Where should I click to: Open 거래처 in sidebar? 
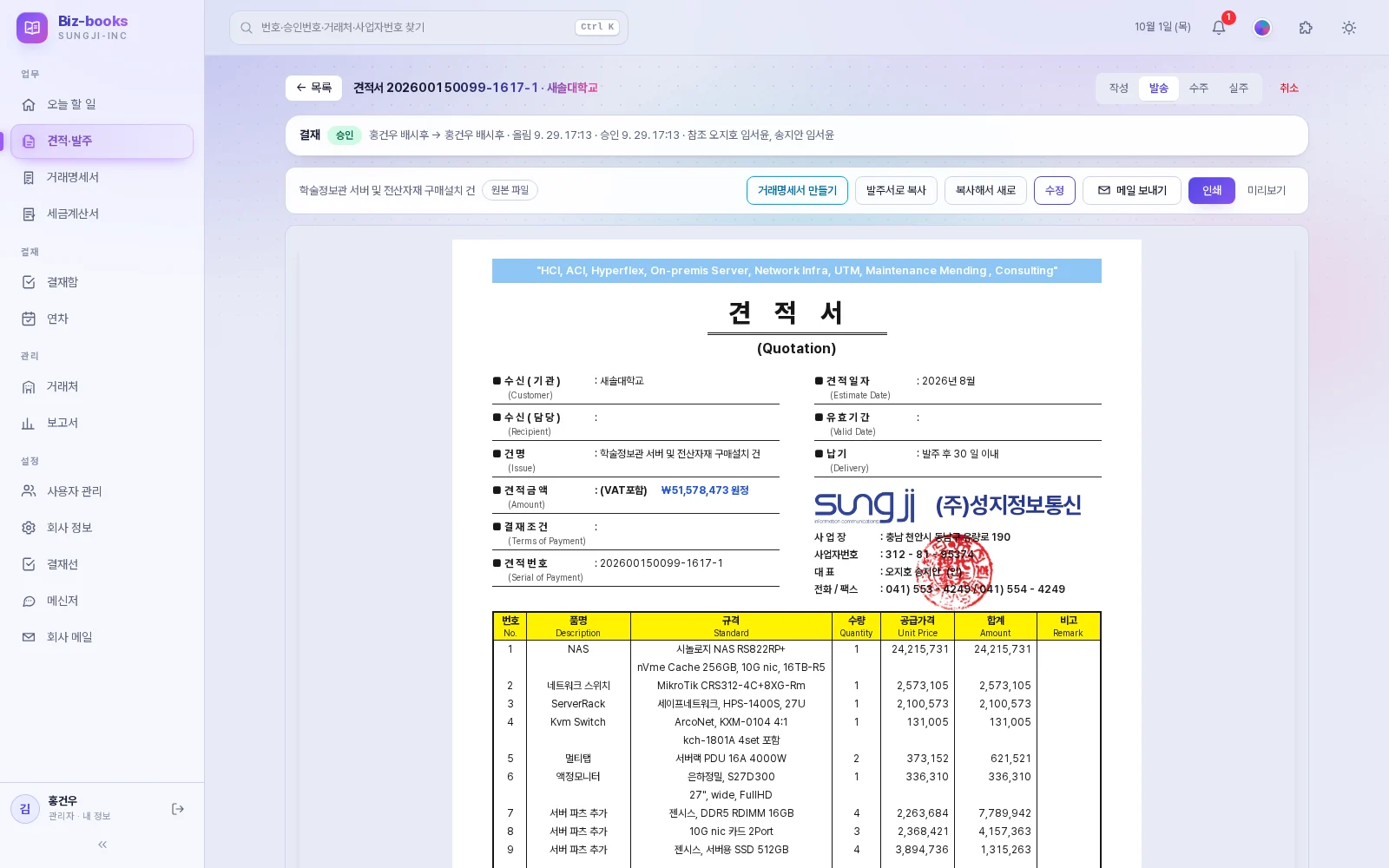coord(102,386)
